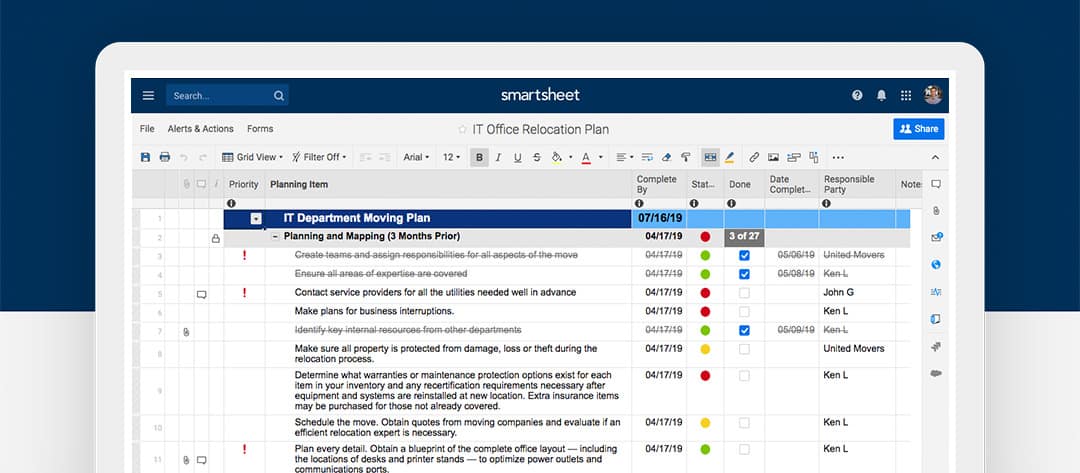Image resolution: width=1080 pixels, height=473 pixels.
Task: Open the Alerts & Actions menu
Action: pos(200,129)
